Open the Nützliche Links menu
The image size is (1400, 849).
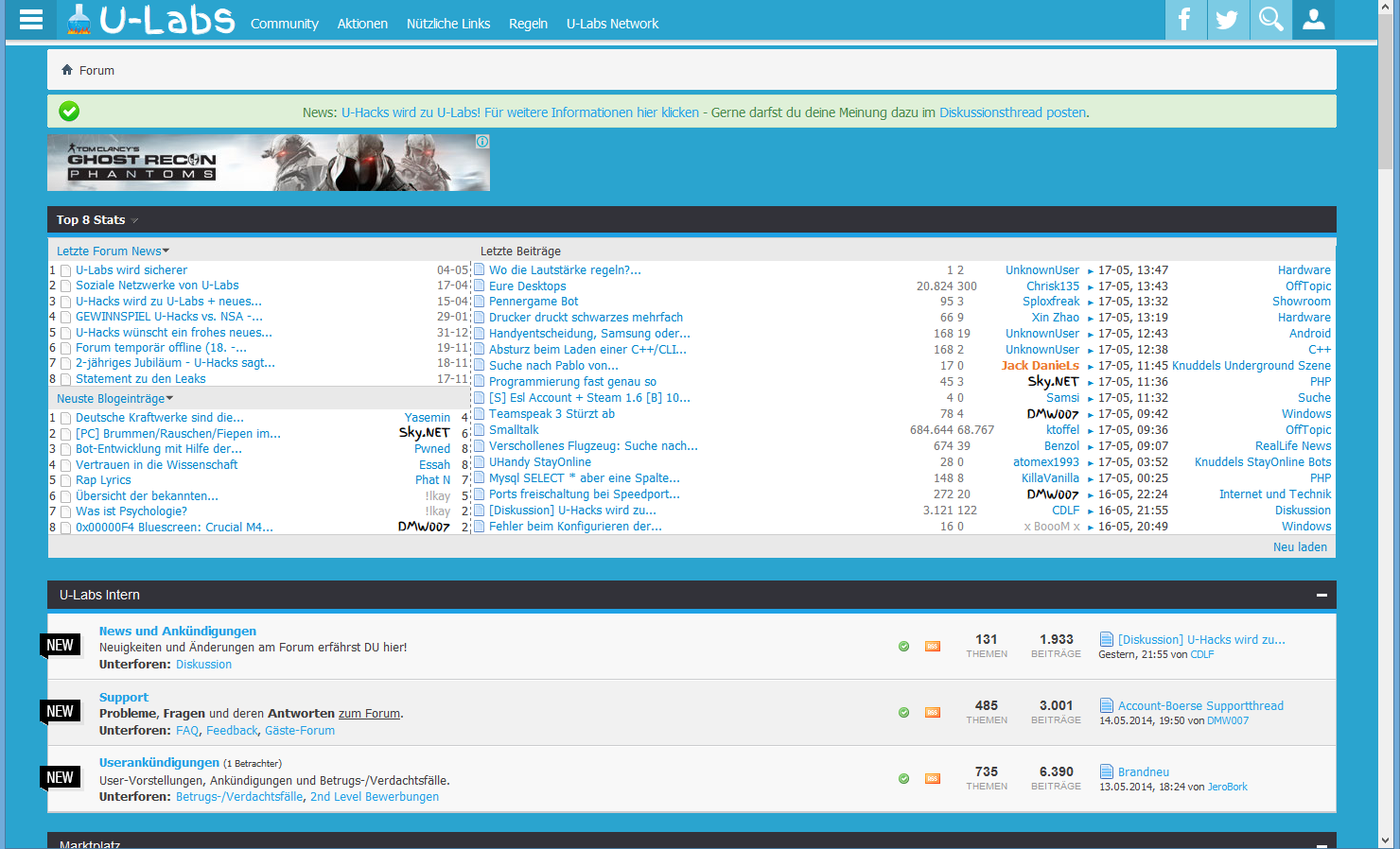pyautogui.click(x=447, y=24)
